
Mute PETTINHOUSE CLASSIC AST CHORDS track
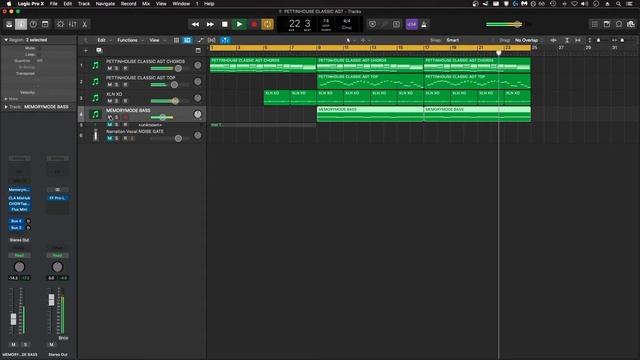pyautogui.click(x=110, y=68)
